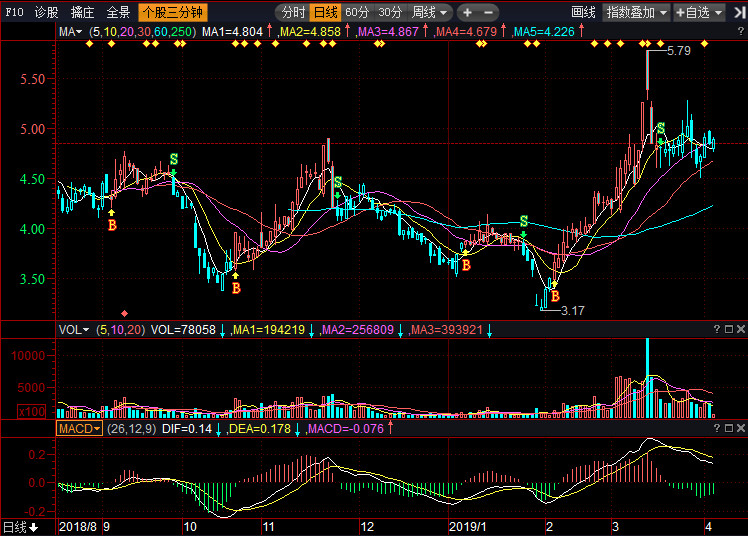Open MA indicator dropdown menu
Screen dimensions: 748x536
(71, 32)
